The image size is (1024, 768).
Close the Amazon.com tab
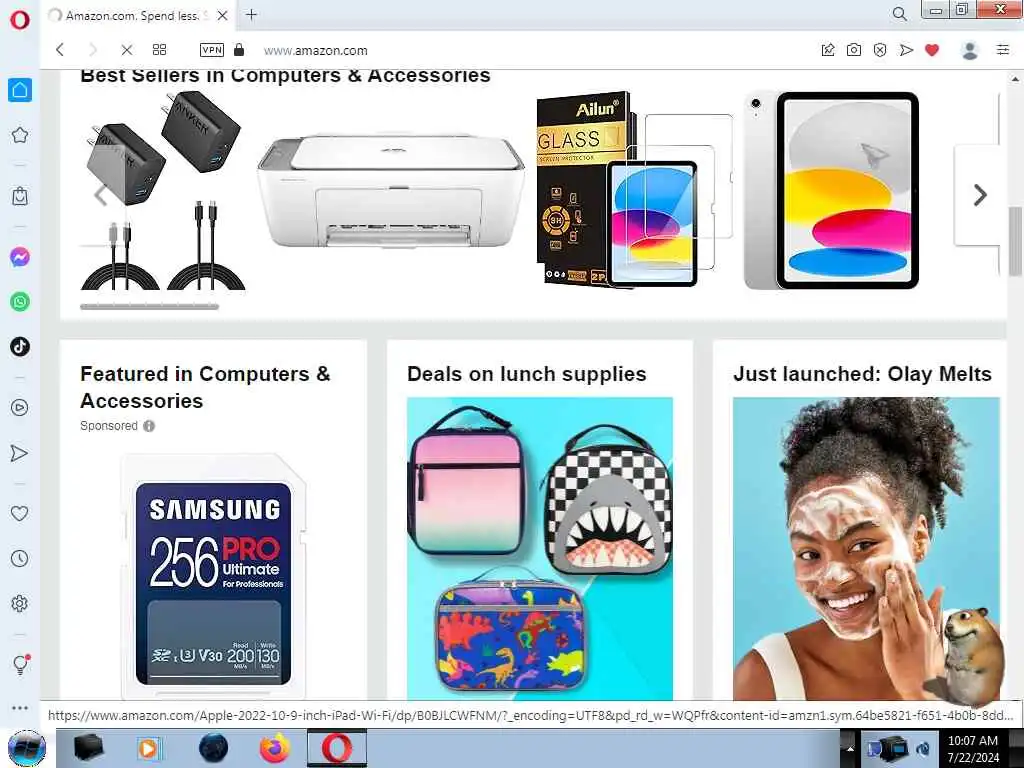[x=223, y=16]
